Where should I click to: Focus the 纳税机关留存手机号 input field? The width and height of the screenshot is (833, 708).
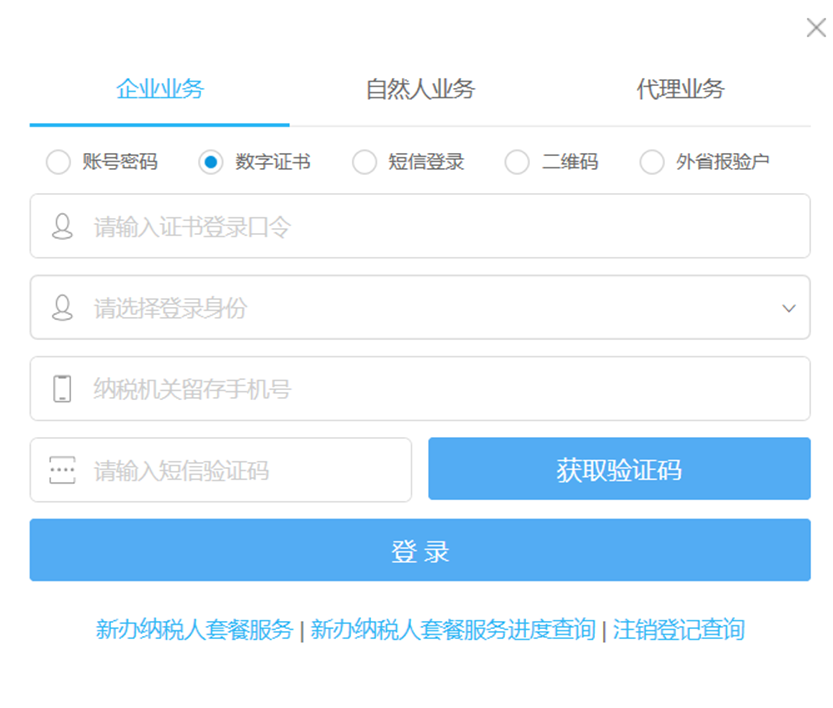tap(420, 388)
